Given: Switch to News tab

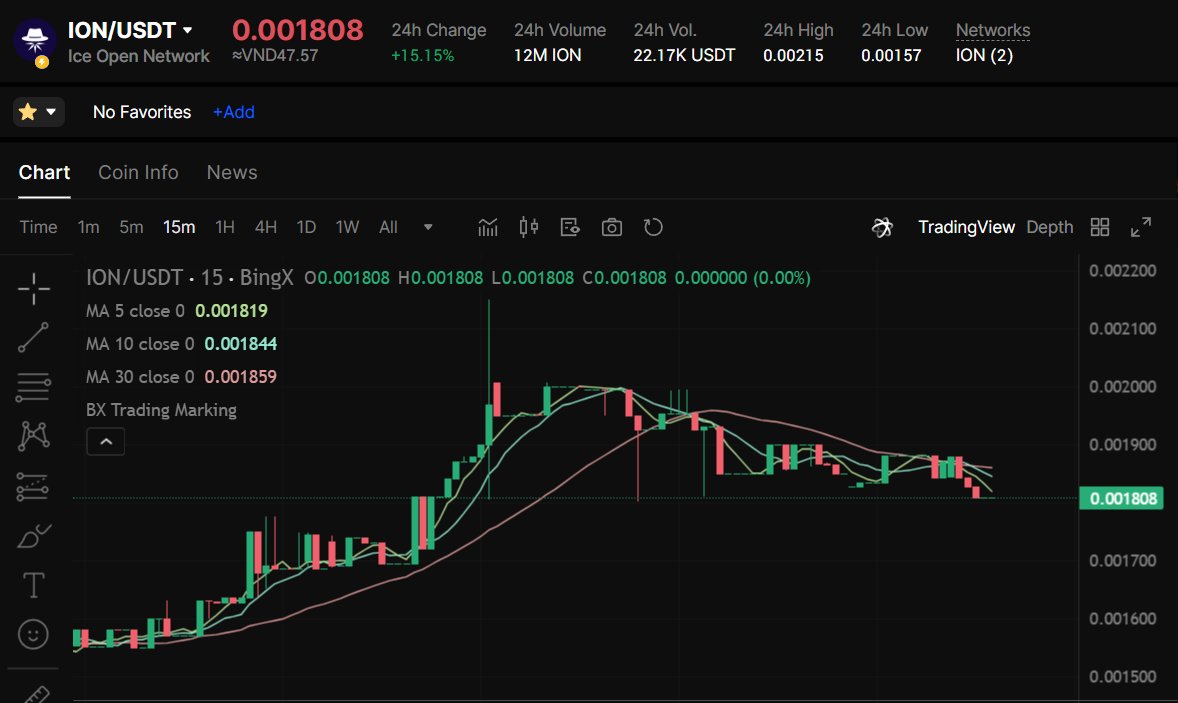Looking at the screenshot, I should (x=232, y=172).
